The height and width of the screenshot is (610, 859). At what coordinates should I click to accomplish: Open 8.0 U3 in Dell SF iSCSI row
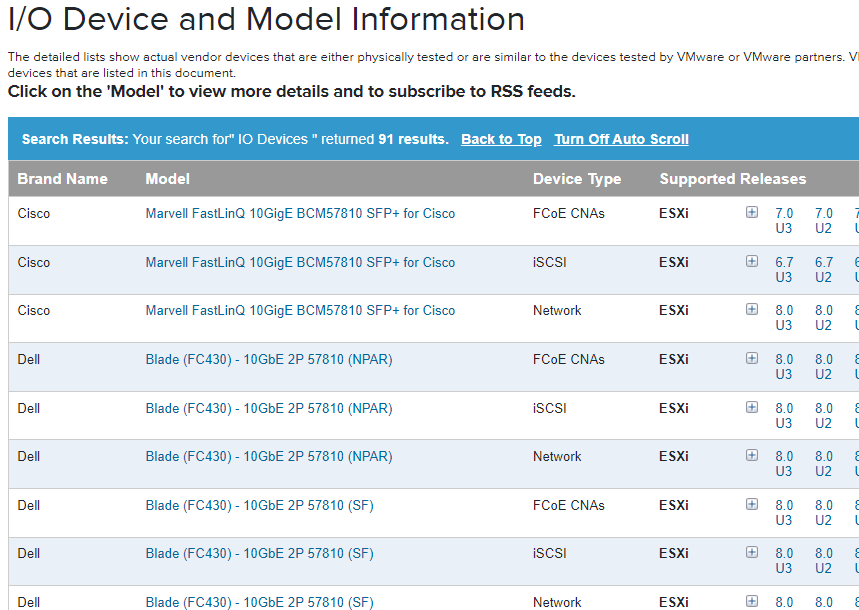(x=784, y=561)
